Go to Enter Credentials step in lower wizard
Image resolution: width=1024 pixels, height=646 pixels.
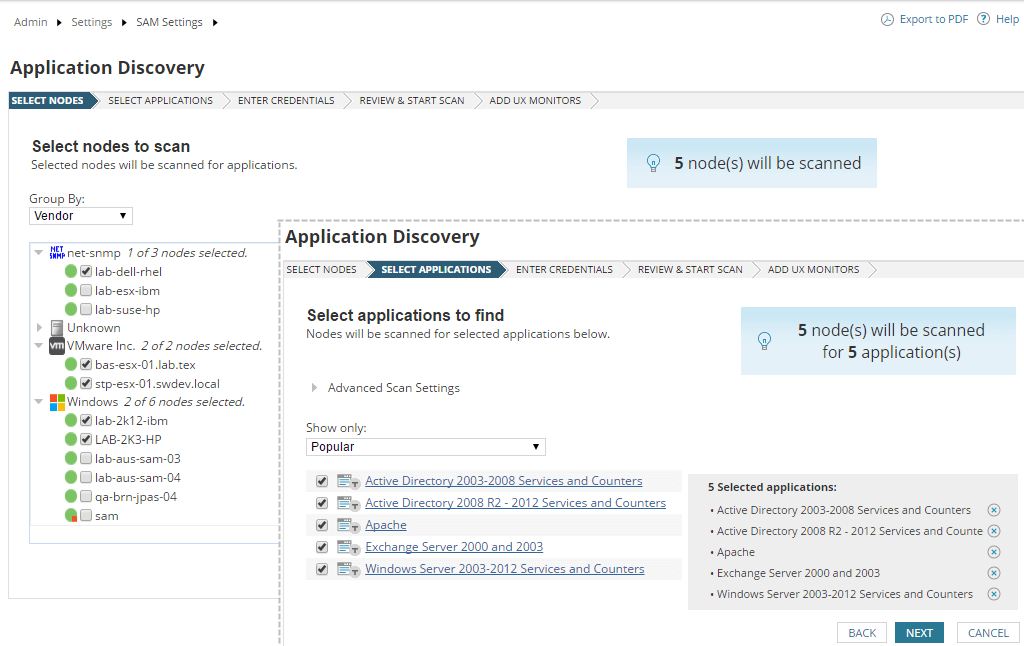tap(564, 270)
